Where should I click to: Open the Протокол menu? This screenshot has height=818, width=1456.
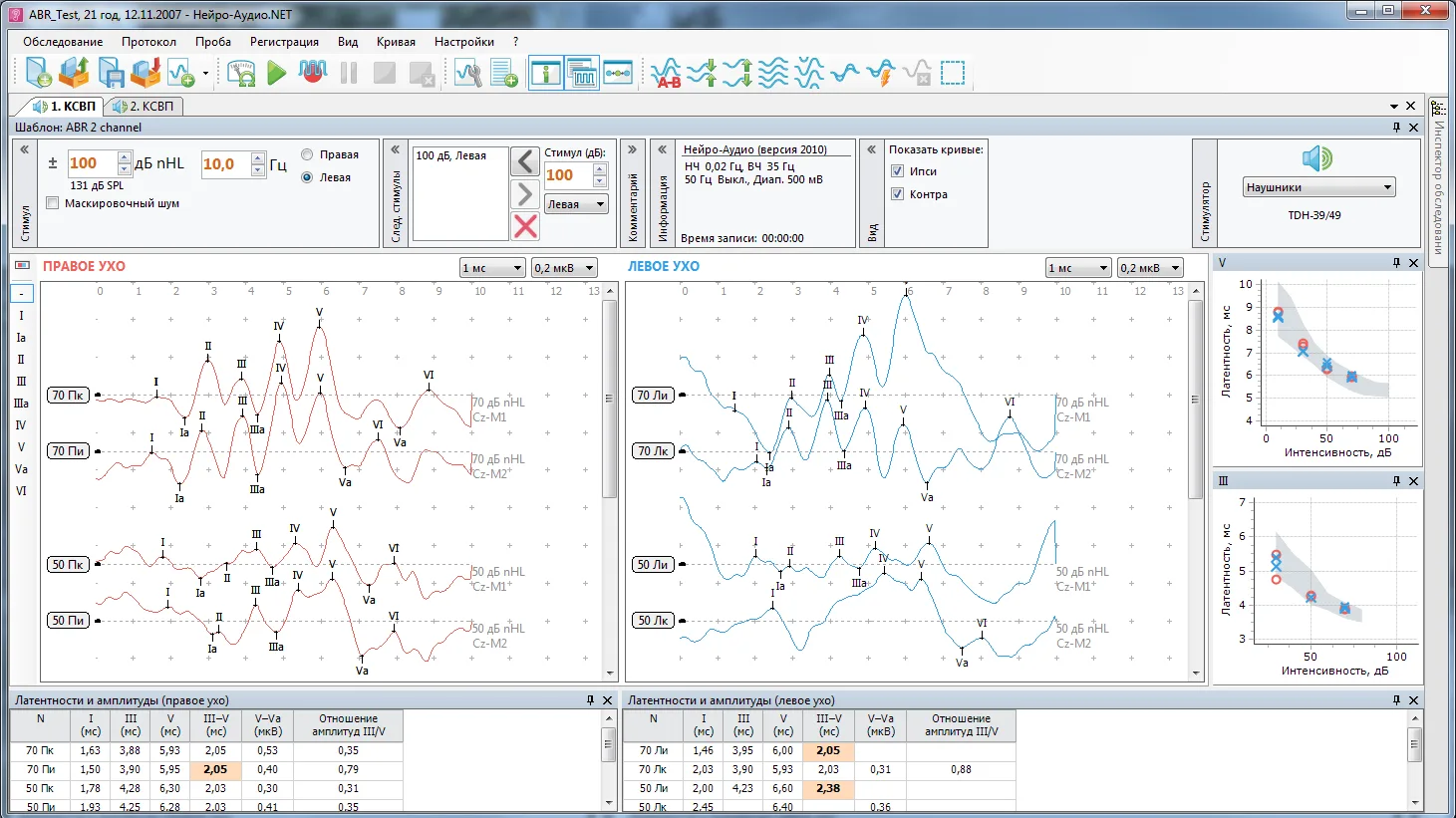(x=148, y=42)
